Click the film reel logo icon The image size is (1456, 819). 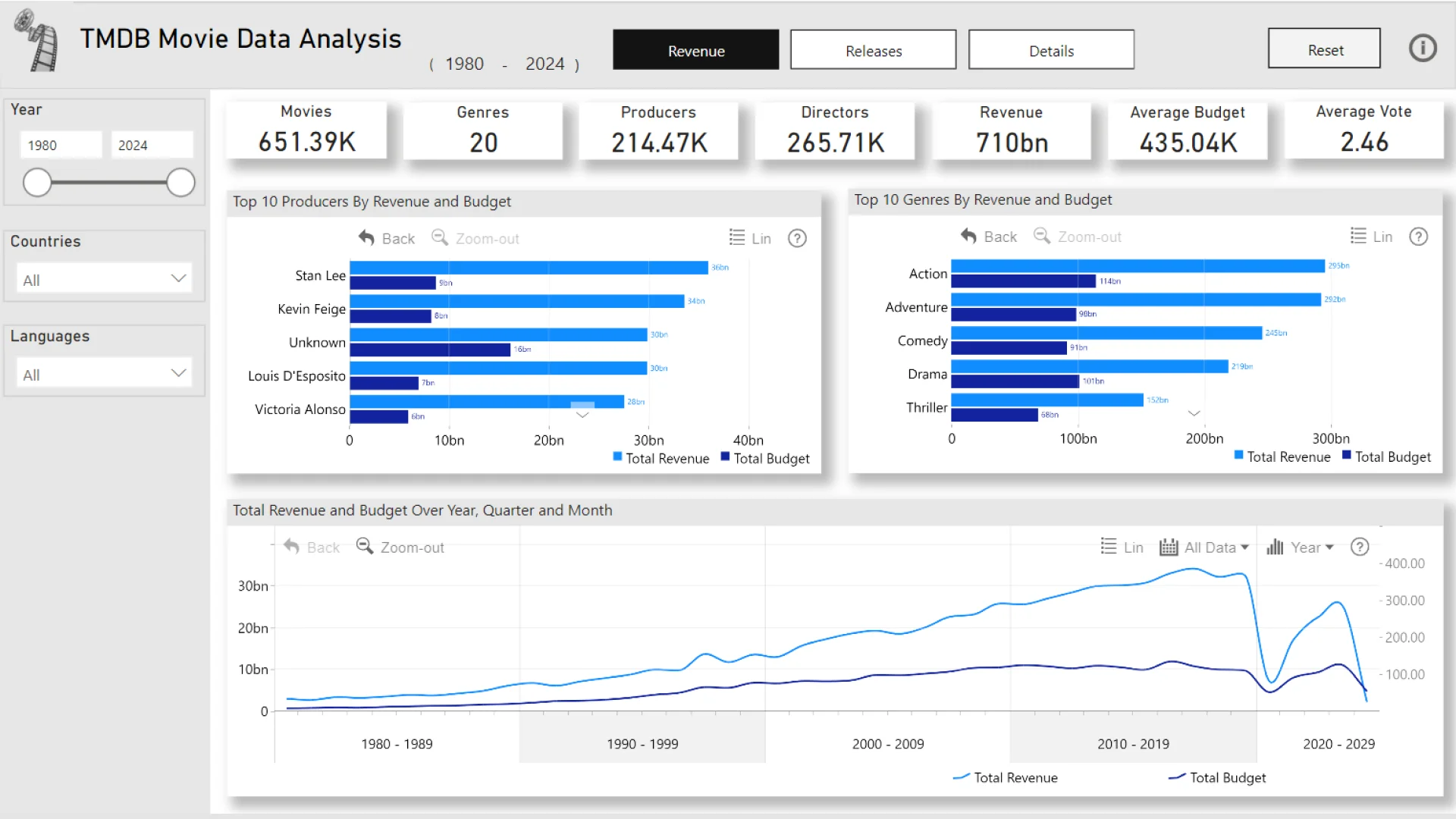pos(36,40)
